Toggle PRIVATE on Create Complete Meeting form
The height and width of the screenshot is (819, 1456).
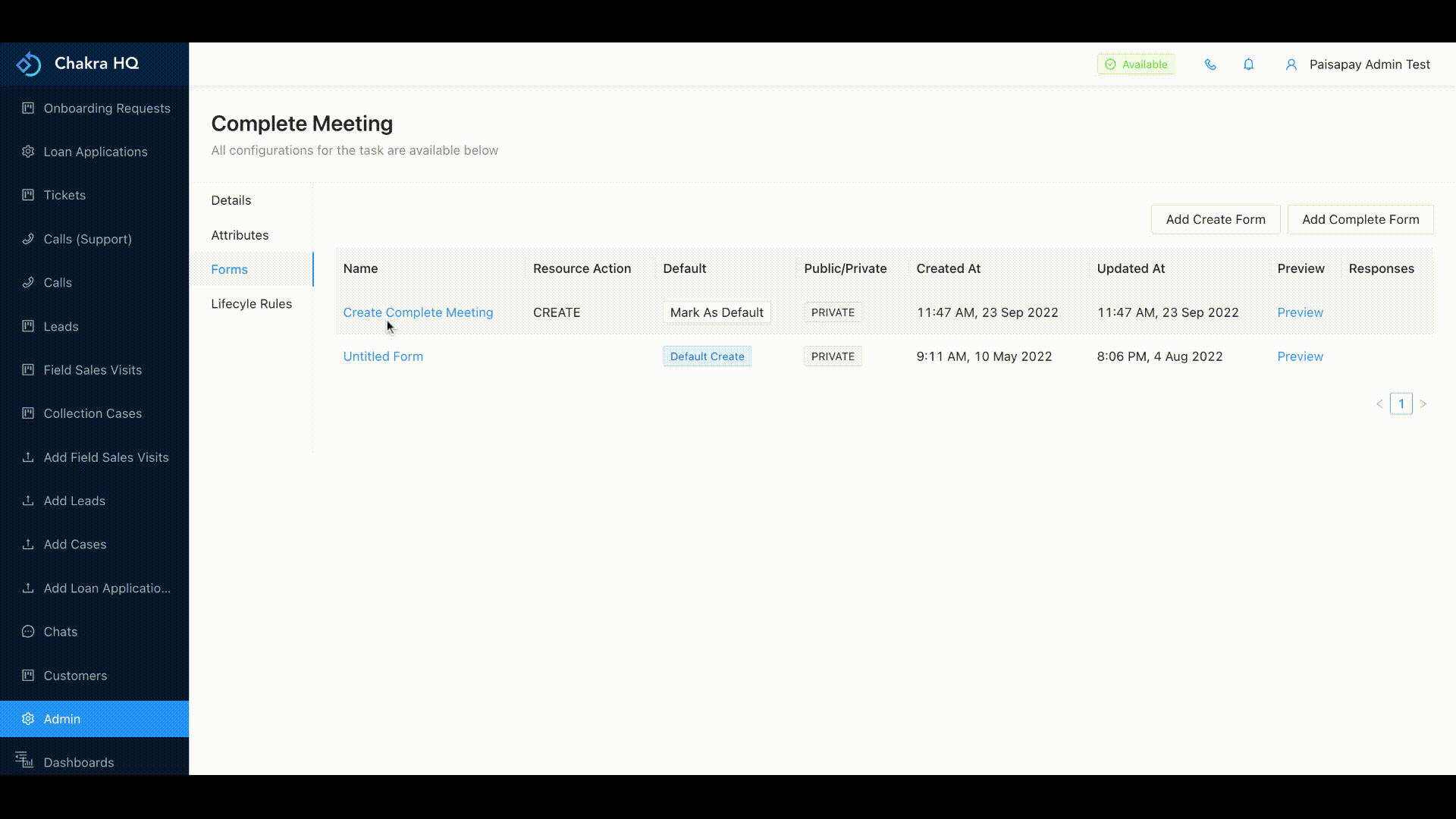tap(832, 312)
